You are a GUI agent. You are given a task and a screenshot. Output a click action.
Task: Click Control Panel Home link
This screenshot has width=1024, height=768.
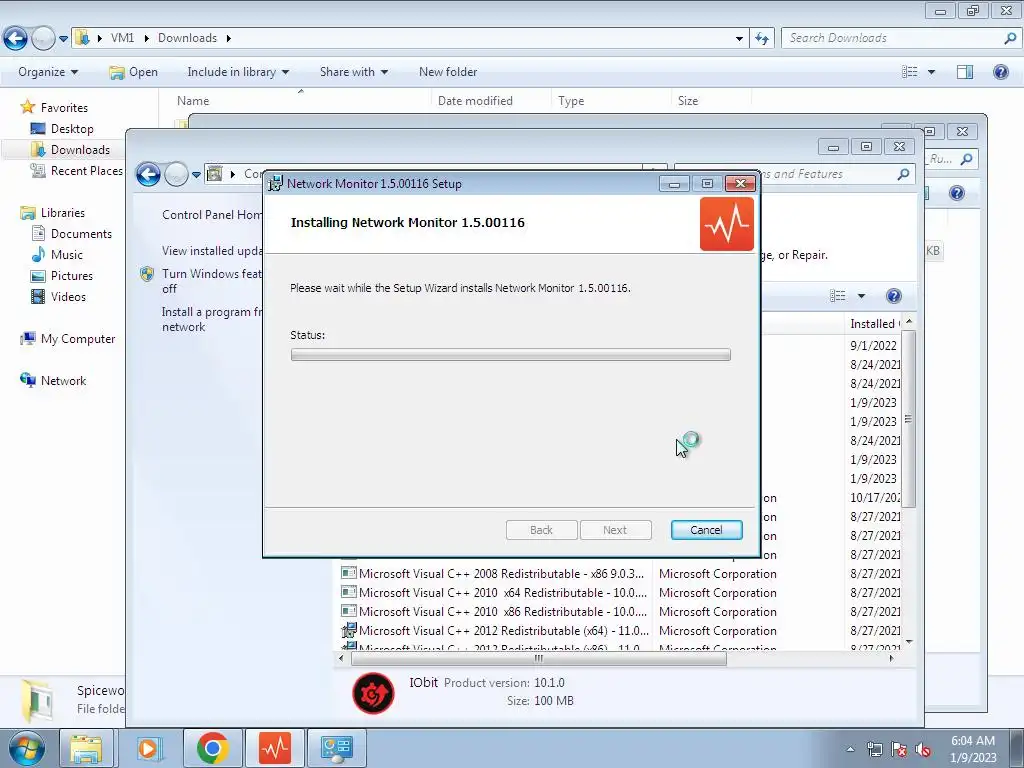click(212, 214)
